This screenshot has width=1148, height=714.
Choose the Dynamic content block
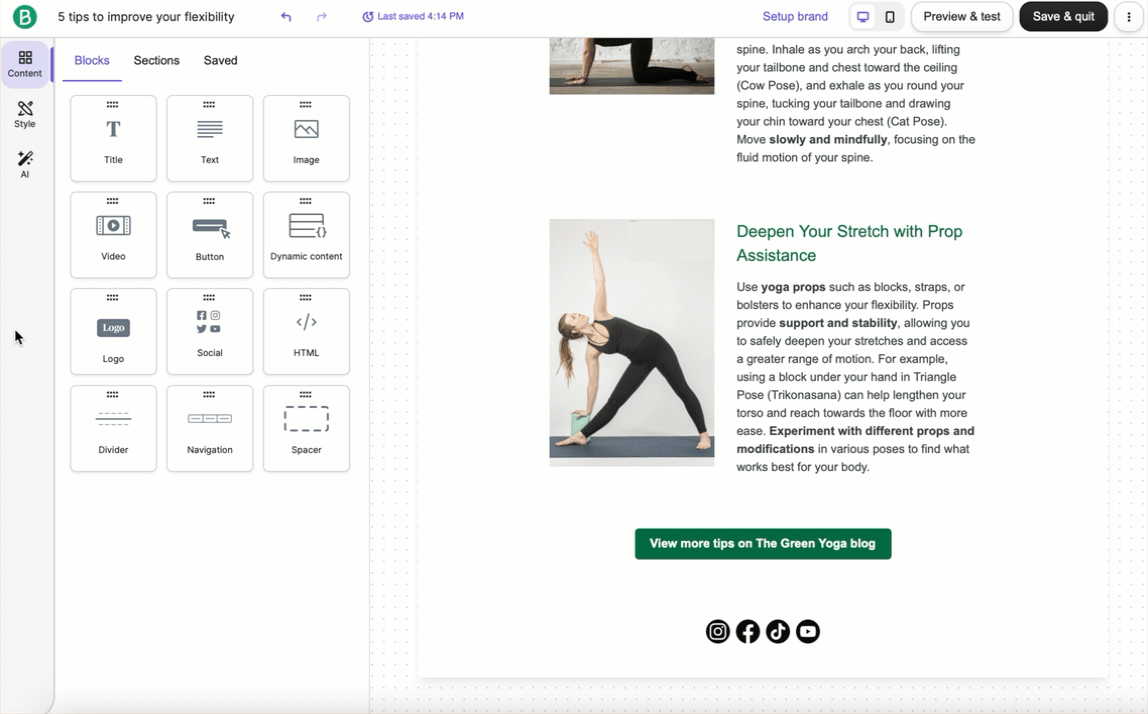tap(306, 235)
